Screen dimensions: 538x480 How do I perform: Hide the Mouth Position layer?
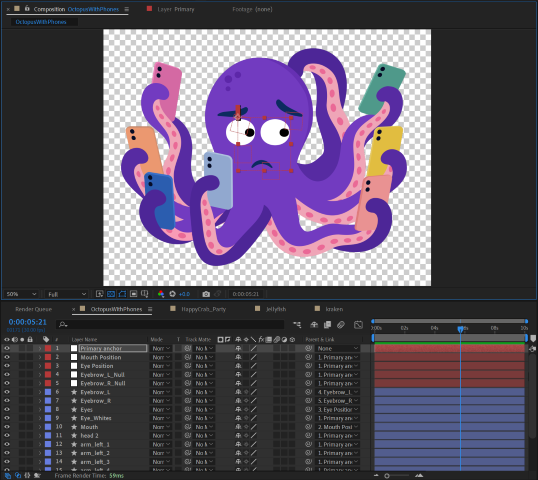pos(7,357)
